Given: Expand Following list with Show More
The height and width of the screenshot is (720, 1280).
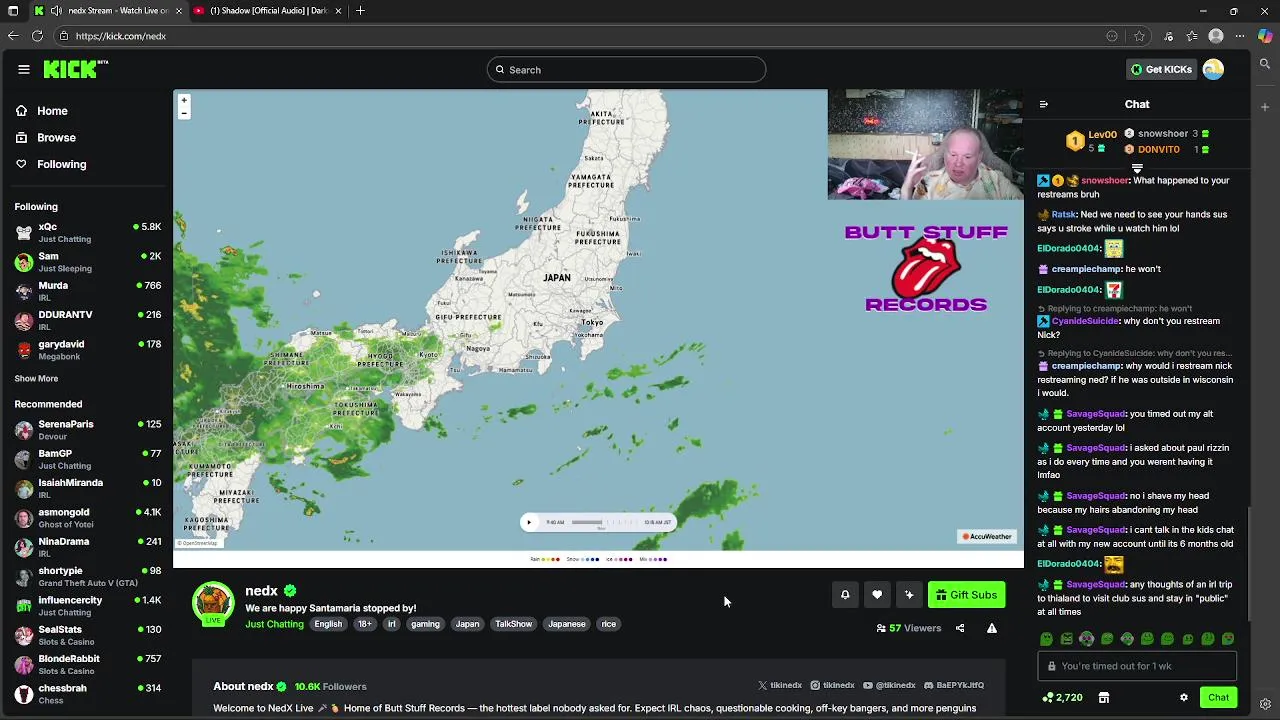Looking at the screenshot, I should 36,379.
